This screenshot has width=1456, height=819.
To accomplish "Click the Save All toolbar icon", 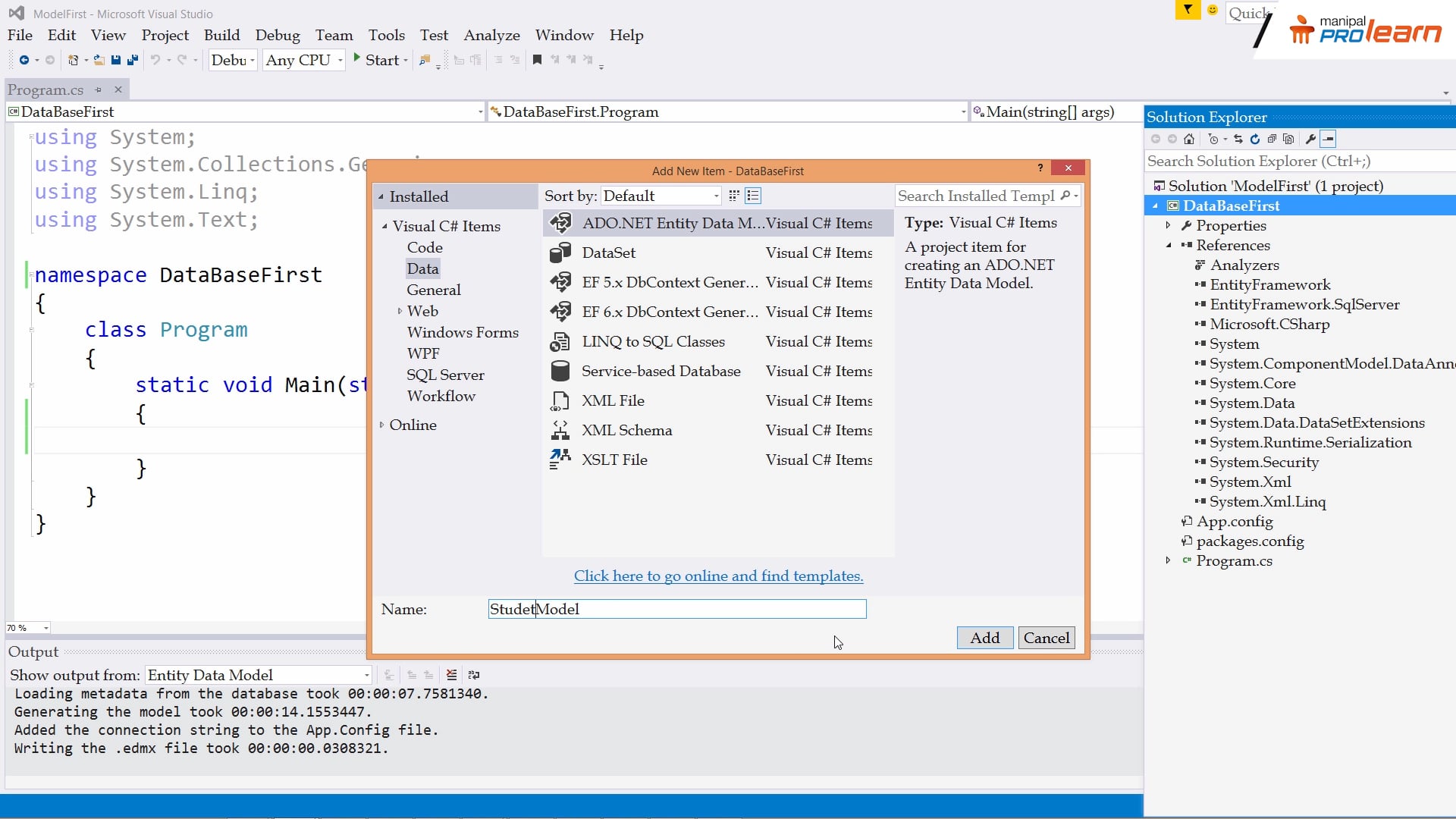I will tap(133, 60).
